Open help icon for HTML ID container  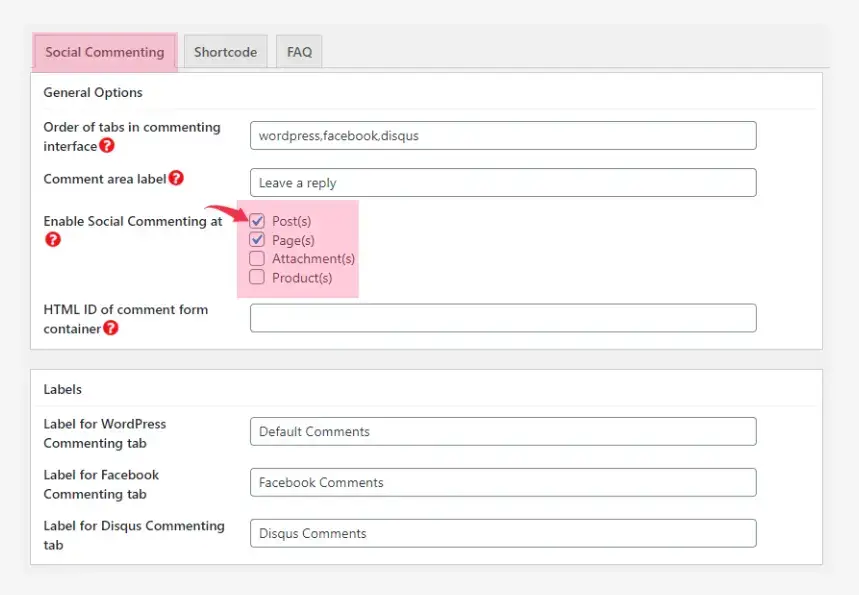point(111,328)
